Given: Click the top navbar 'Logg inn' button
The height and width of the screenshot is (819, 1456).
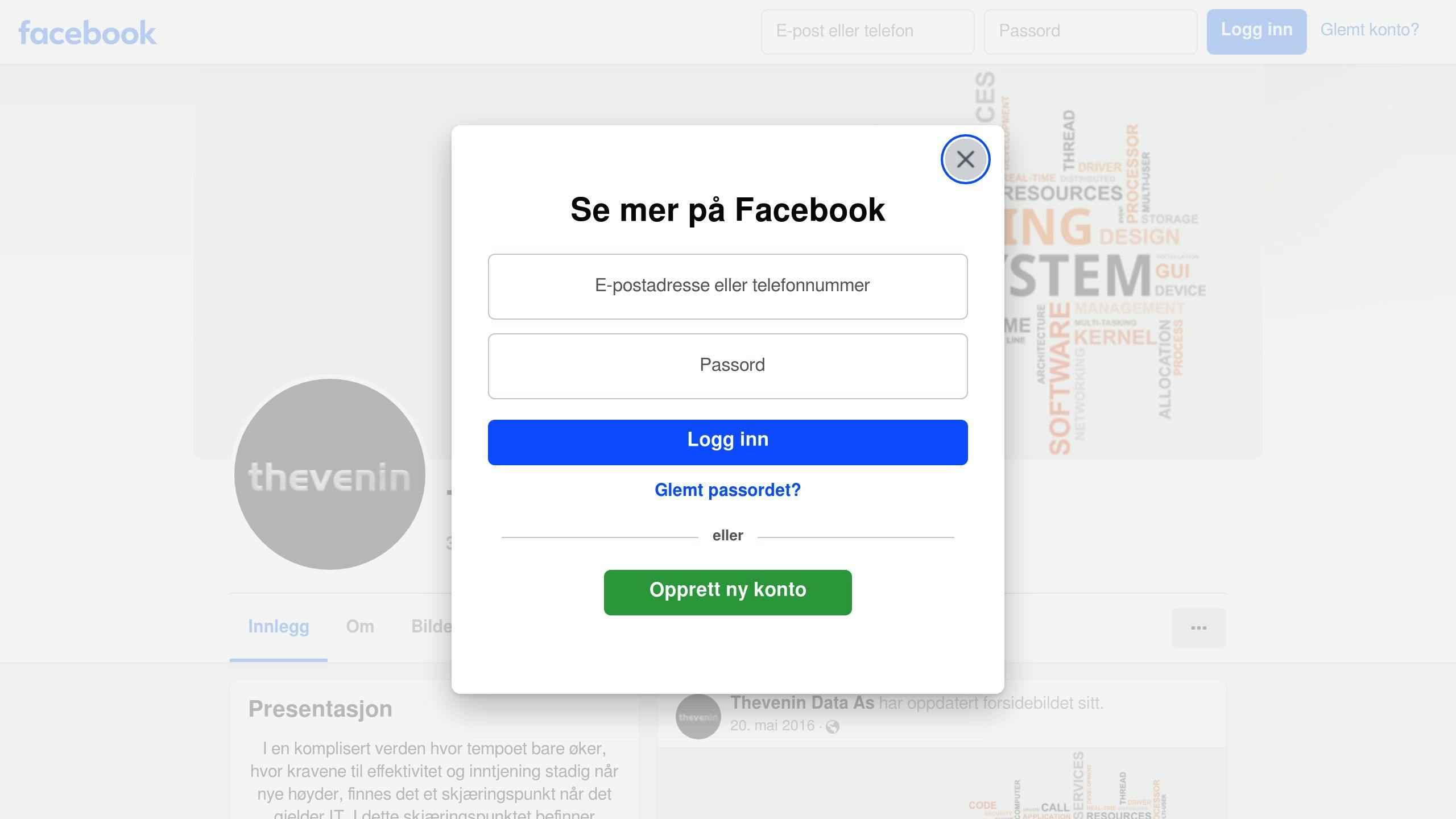Looking at the screenshot, I should [1256, 31].
